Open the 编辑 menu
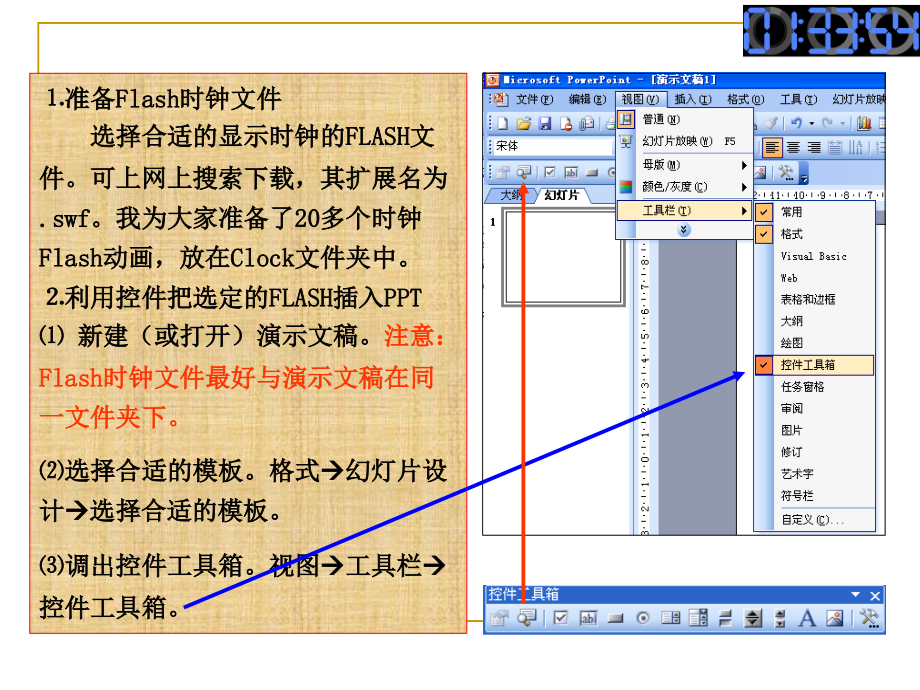The width and height of the screenshot is (920, 690). point(587,99)
